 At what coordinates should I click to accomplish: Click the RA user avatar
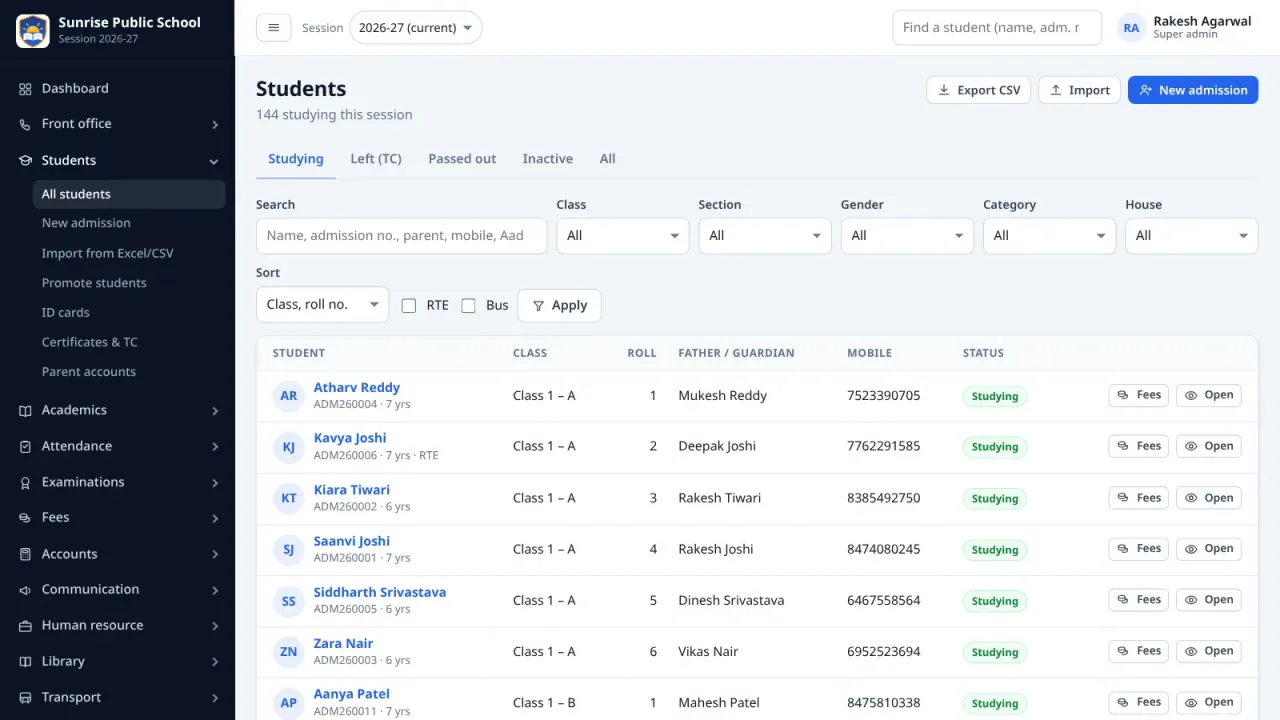pos(1131,28)
